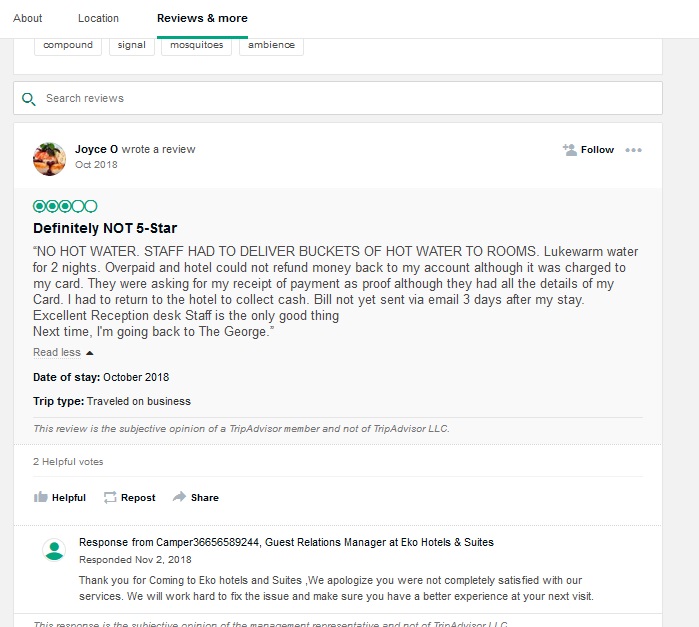
Task: Switch to the About tab
Action: coord(28,18)
